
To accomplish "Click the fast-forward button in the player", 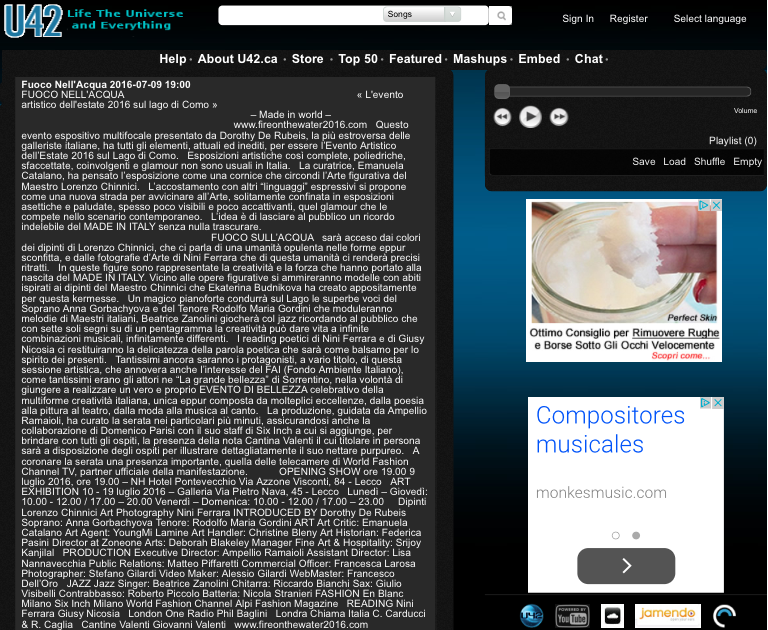I will pos(559,117).
